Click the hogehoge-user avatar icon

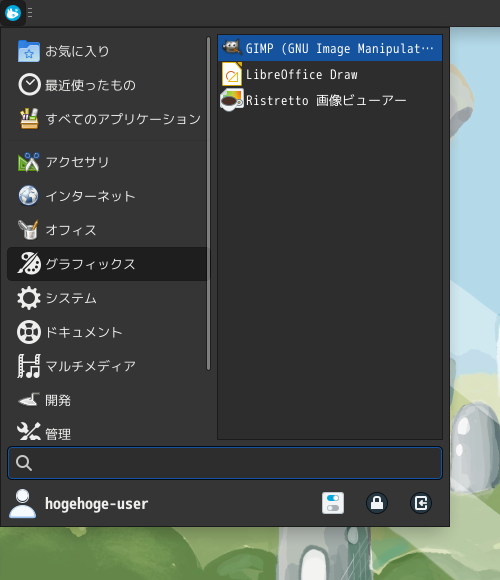(x=23, y=503)
